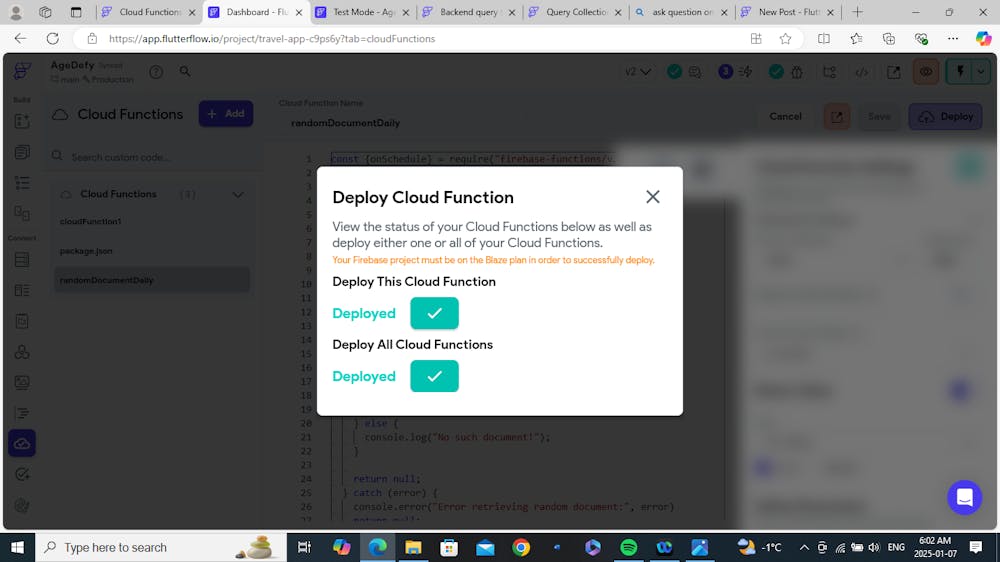Screen dimensions: 1000x562
Task: Click the purple badge showing 3
Action: click(725, 71)
